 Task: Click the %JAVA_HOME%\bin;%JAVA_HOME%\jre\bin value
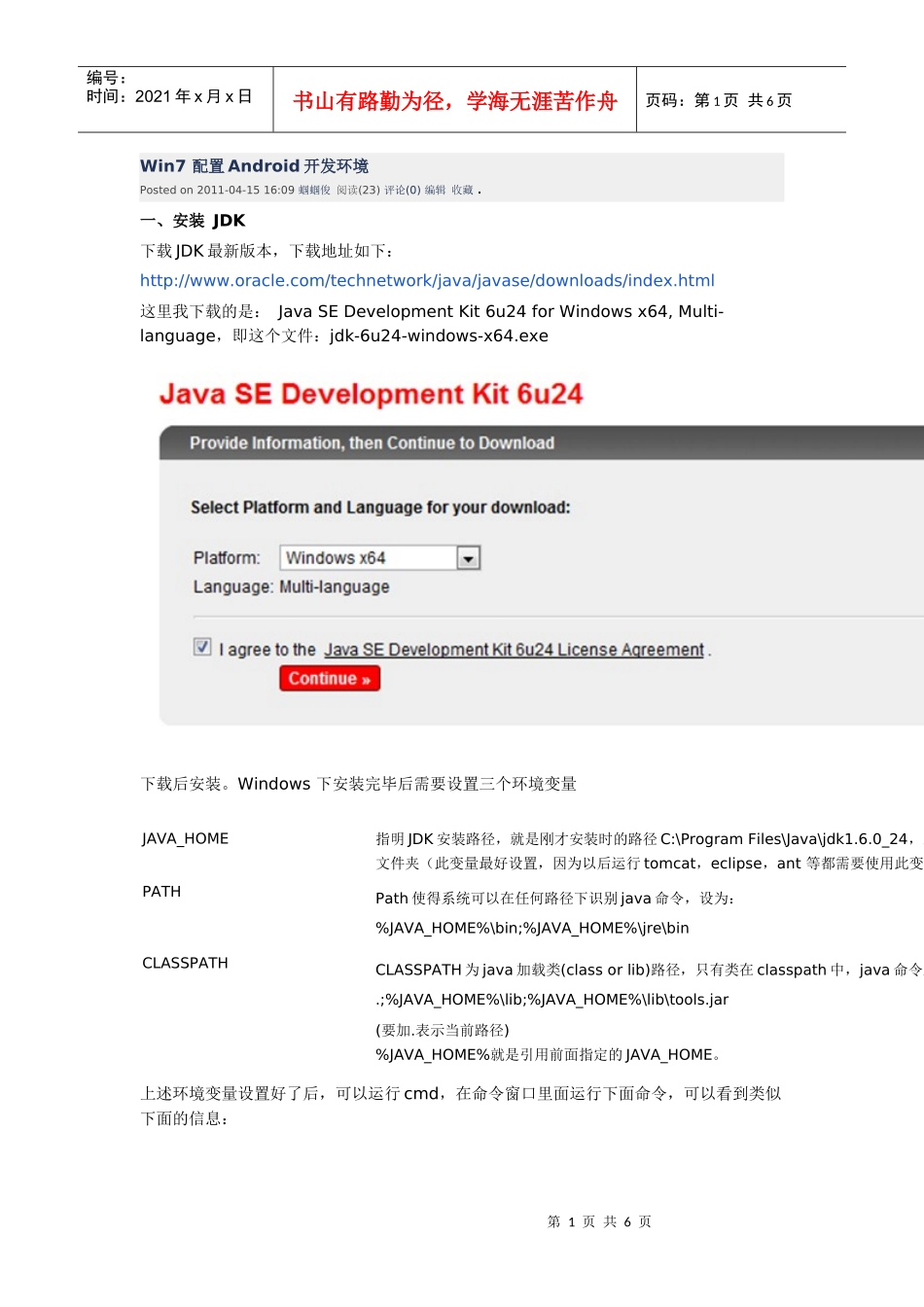(532, 929)
